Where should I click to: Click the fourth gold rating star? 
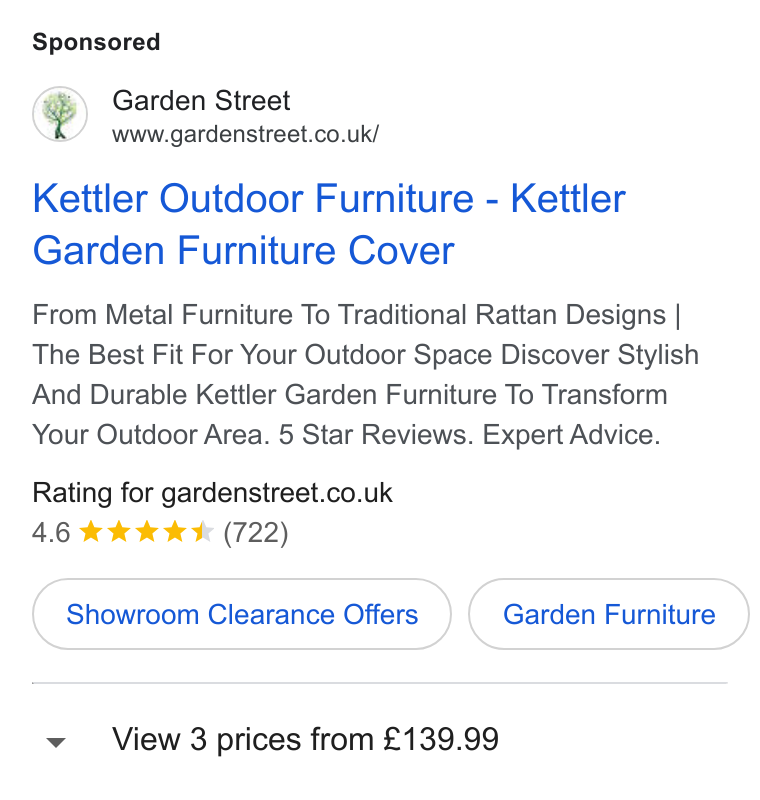coord(175,531)
